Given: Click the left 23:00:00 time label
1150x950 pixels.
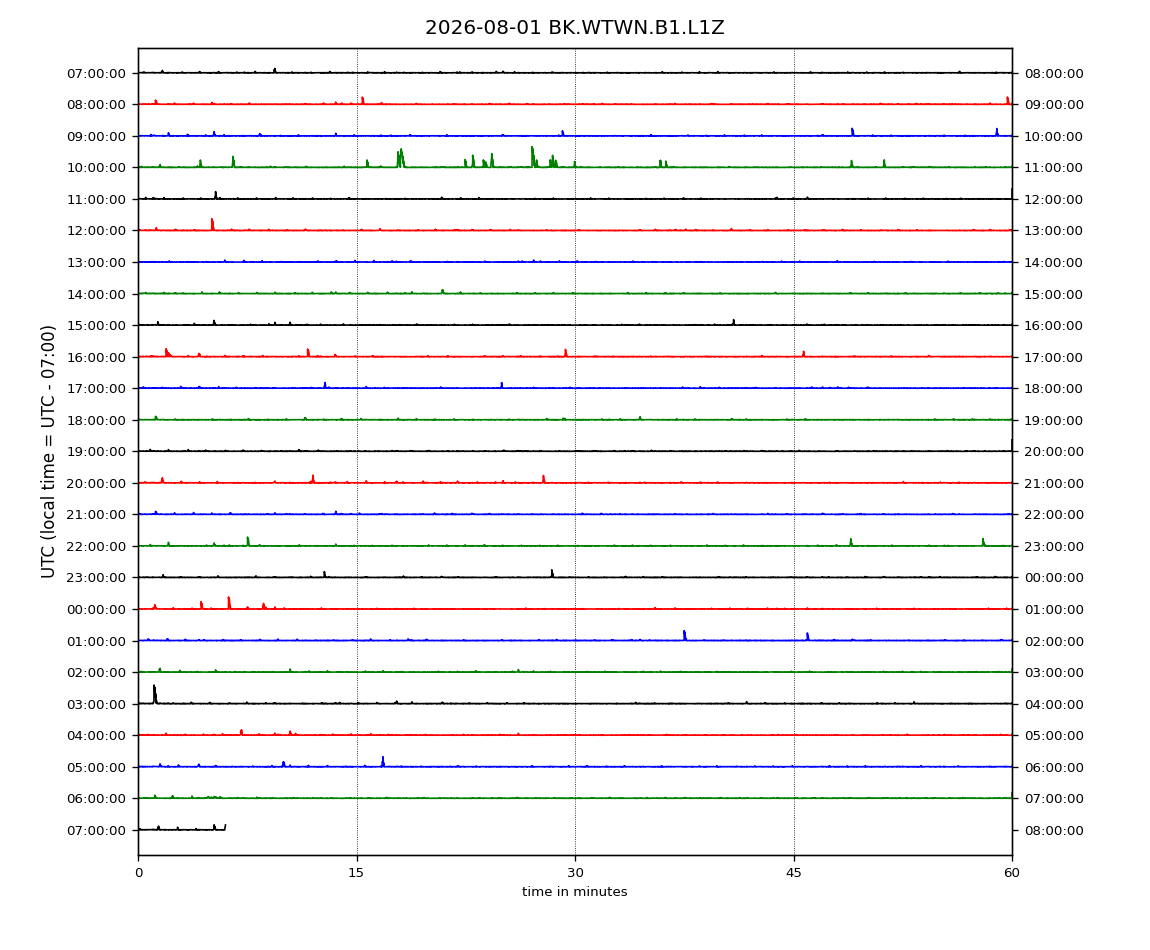Looking at the screenshot, I should click(96, 578).
